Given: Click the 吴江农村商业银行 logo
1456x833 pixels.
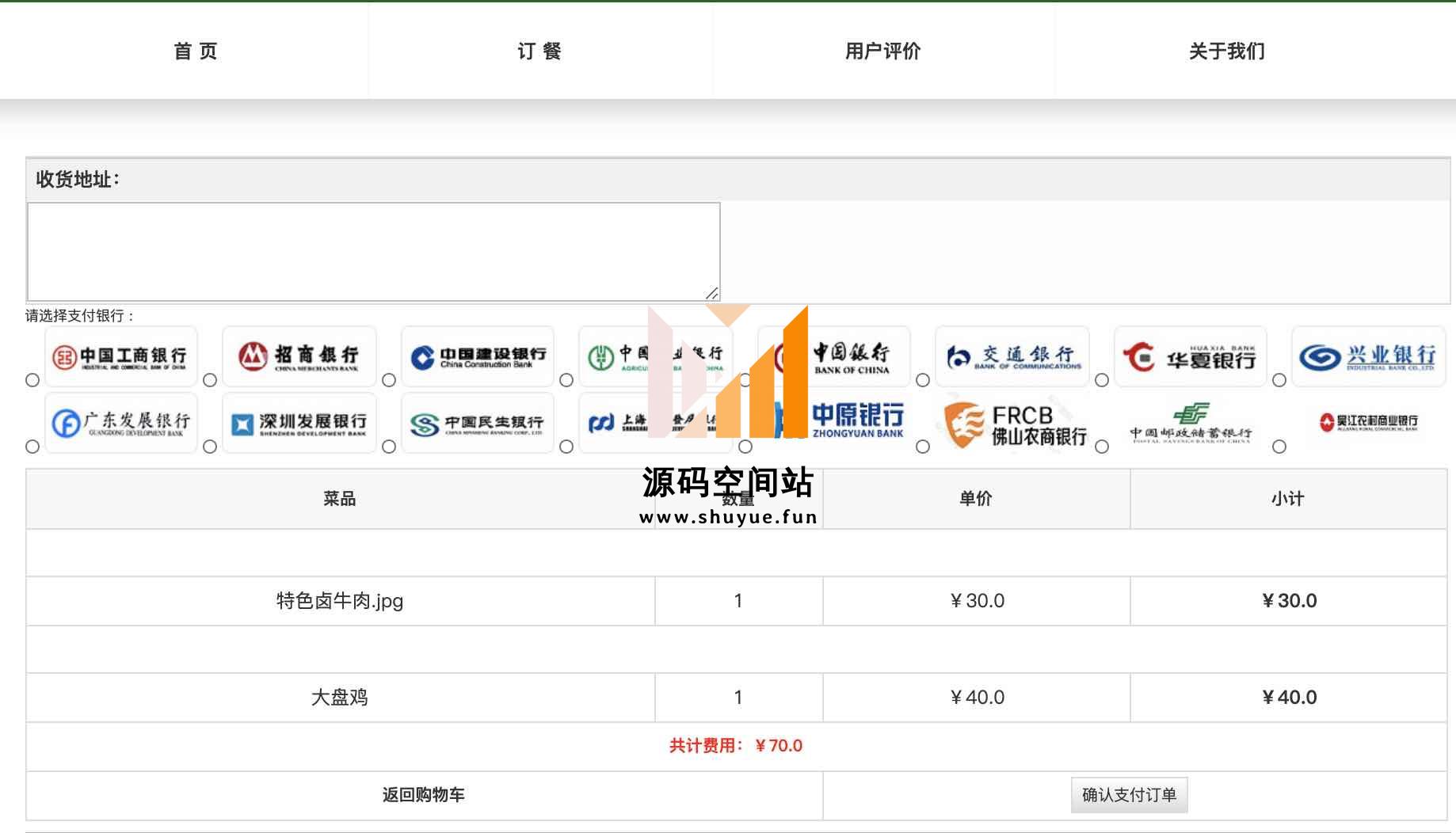Looking at the screenshot, I should coord(1369,423).
